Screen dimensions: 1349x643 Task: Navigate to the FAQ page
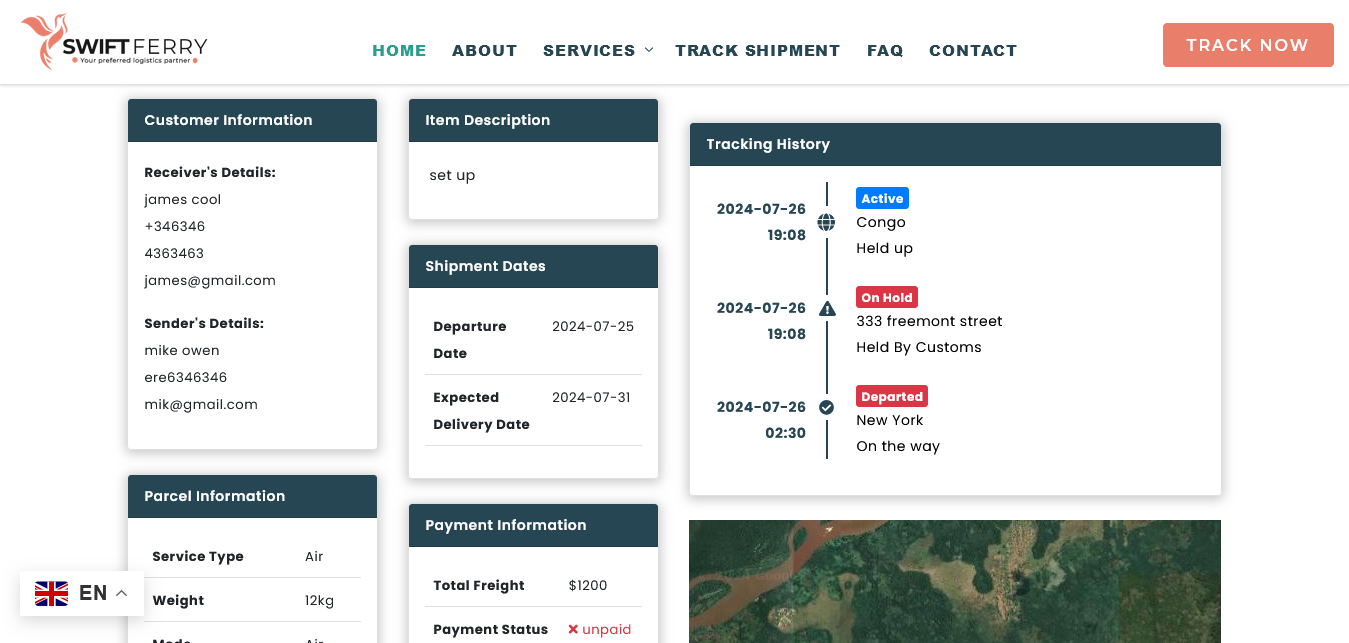[x=885, y=50]
